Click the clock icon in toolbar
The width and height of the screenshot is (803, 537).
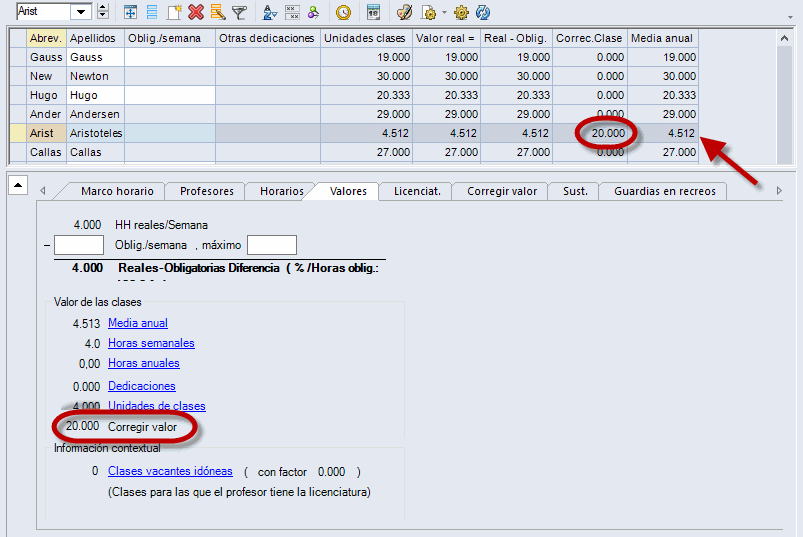(343, 12)
